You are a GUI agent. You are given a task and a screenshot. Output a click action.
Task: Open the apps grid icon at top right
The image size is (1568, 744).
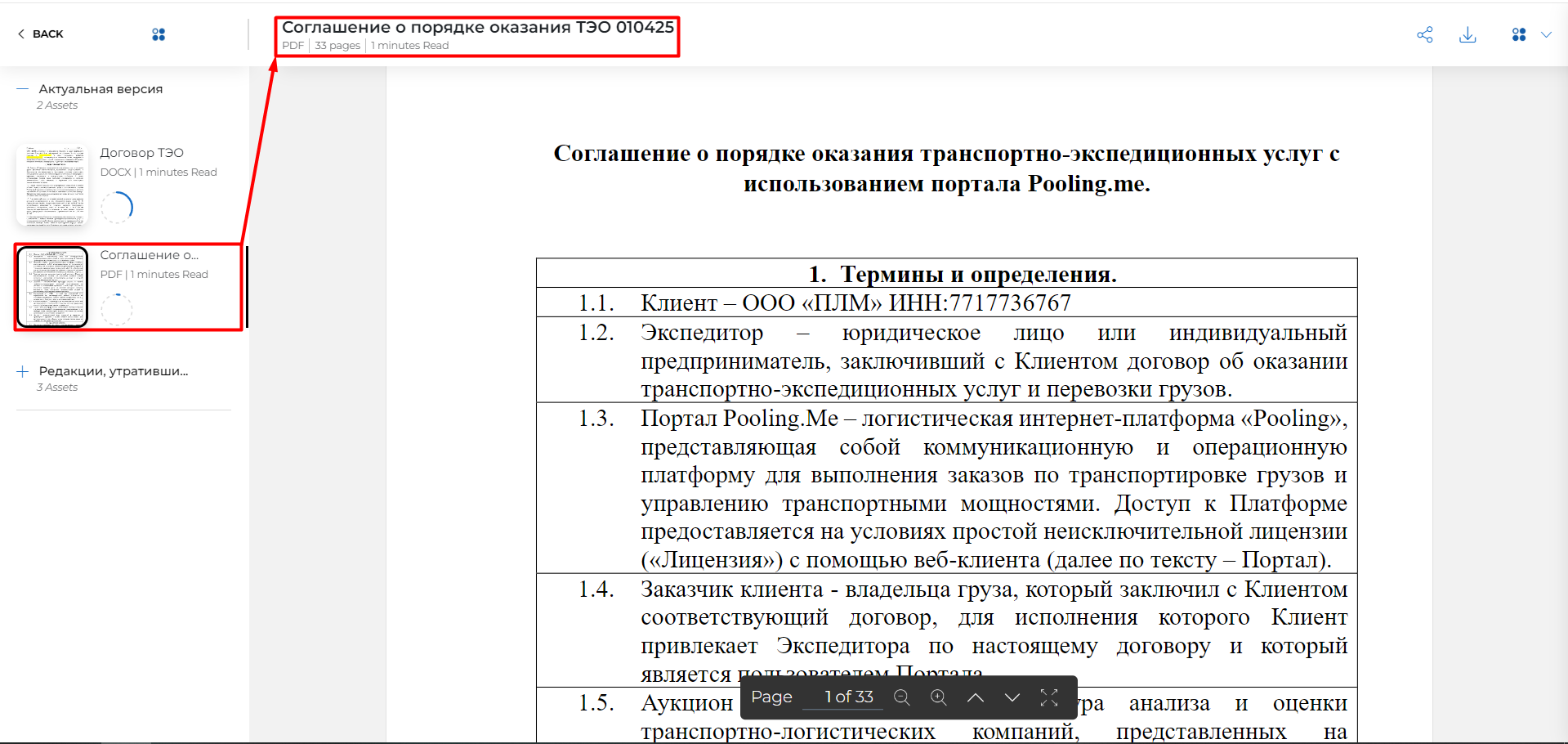1519,34
